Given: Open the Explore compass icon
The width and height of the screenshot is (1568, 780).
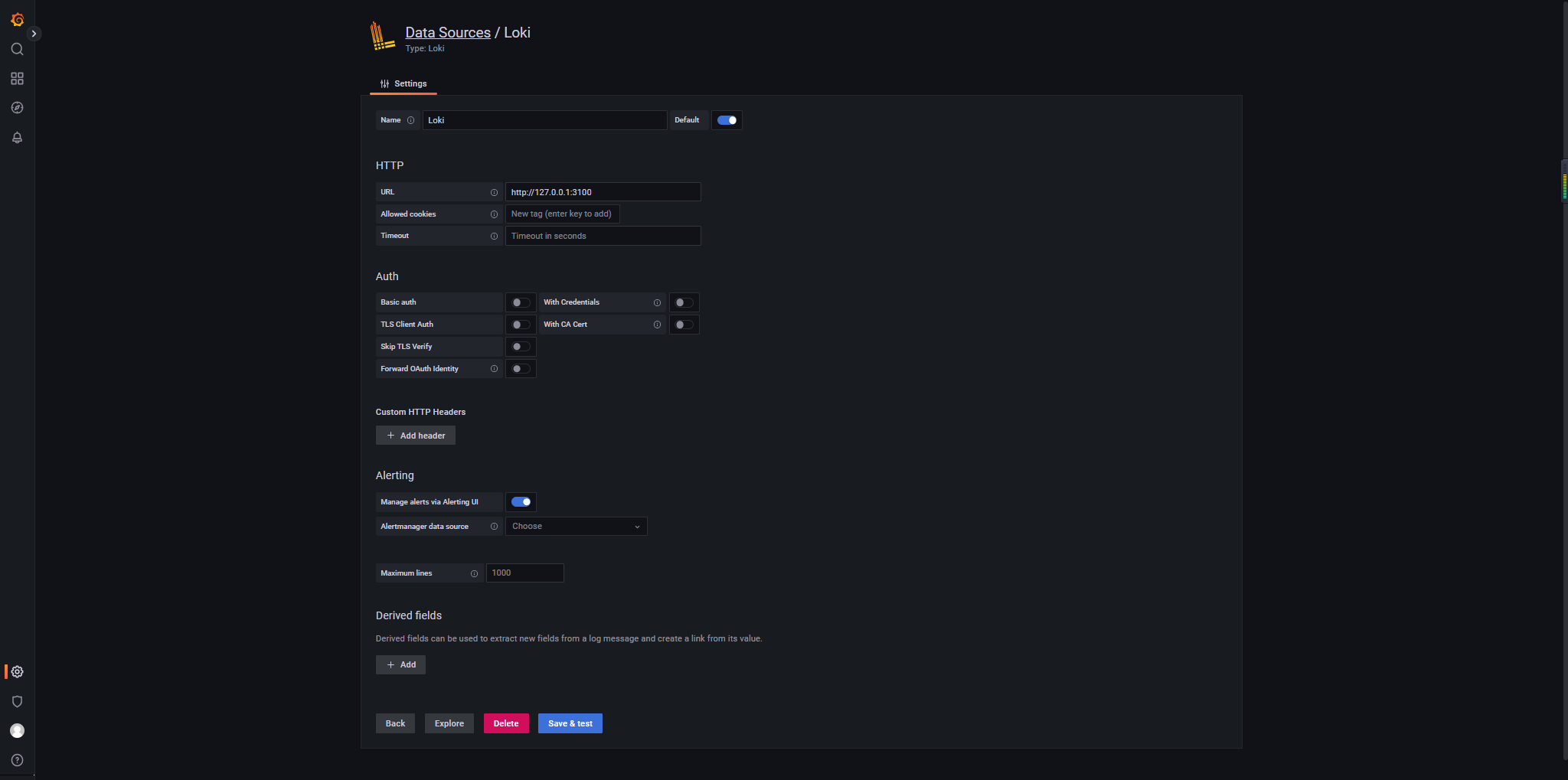Looking at the screenshot, I should click(17, 108).
